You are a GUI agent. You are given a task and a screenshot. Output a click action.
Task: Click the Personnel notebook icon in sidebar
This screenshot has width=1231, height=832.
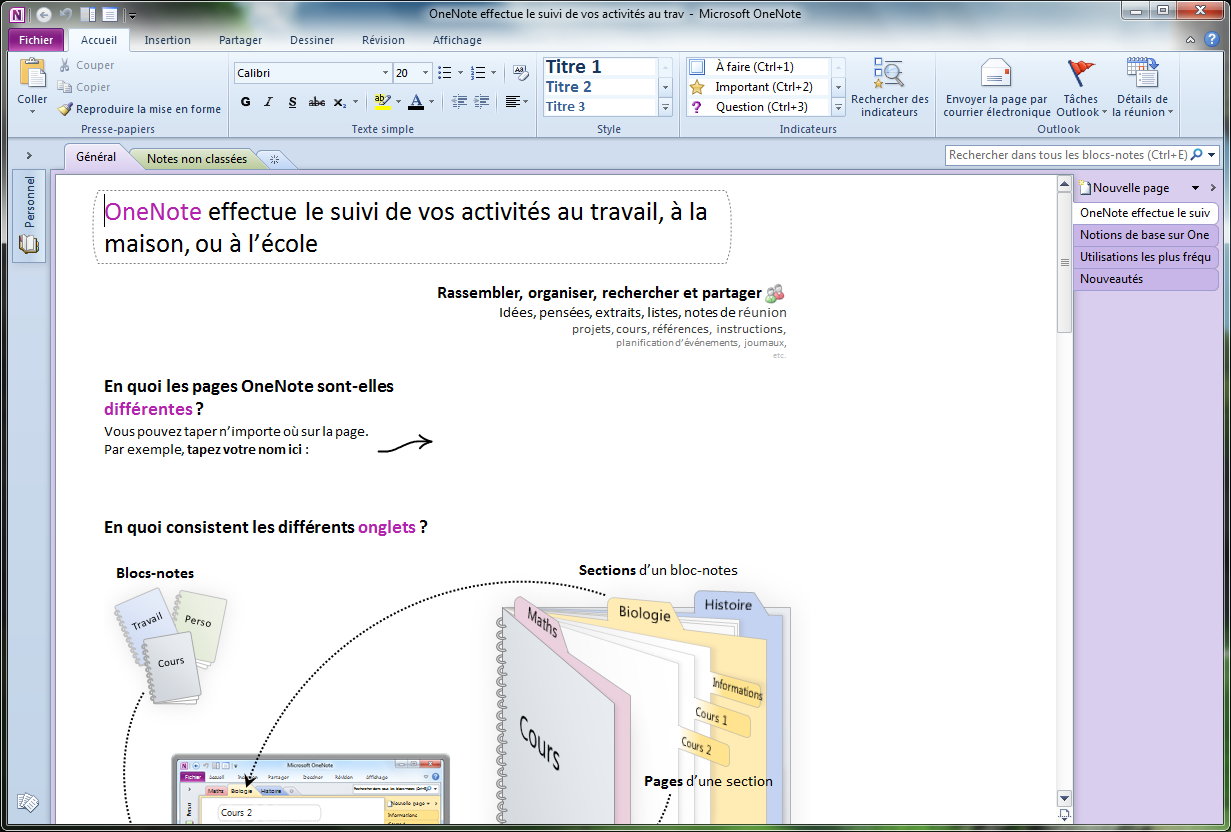29,245
